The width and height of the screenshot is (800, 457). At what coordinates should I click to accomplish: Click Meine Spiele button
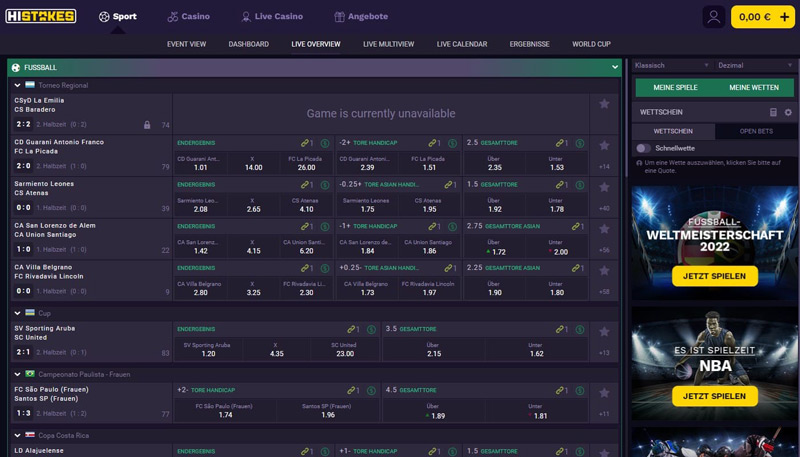[x=675, y=88]
